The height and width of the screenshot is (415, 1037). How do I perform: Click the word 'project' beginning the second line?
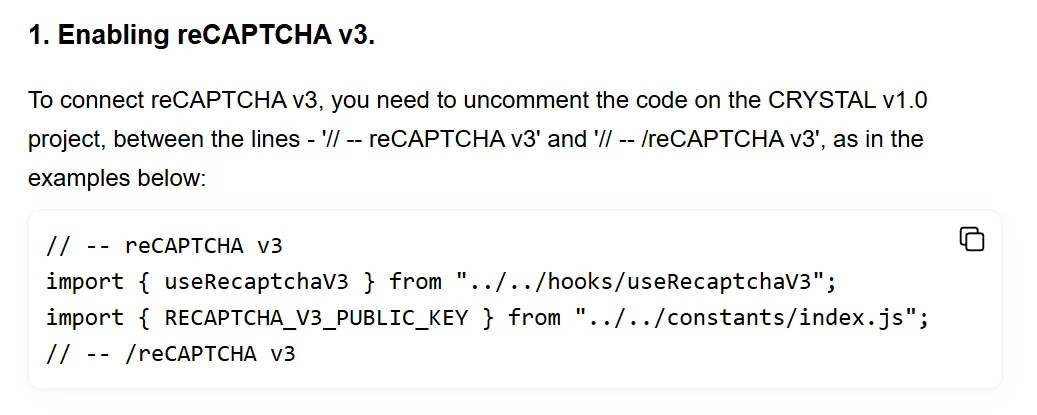point(66,140)
